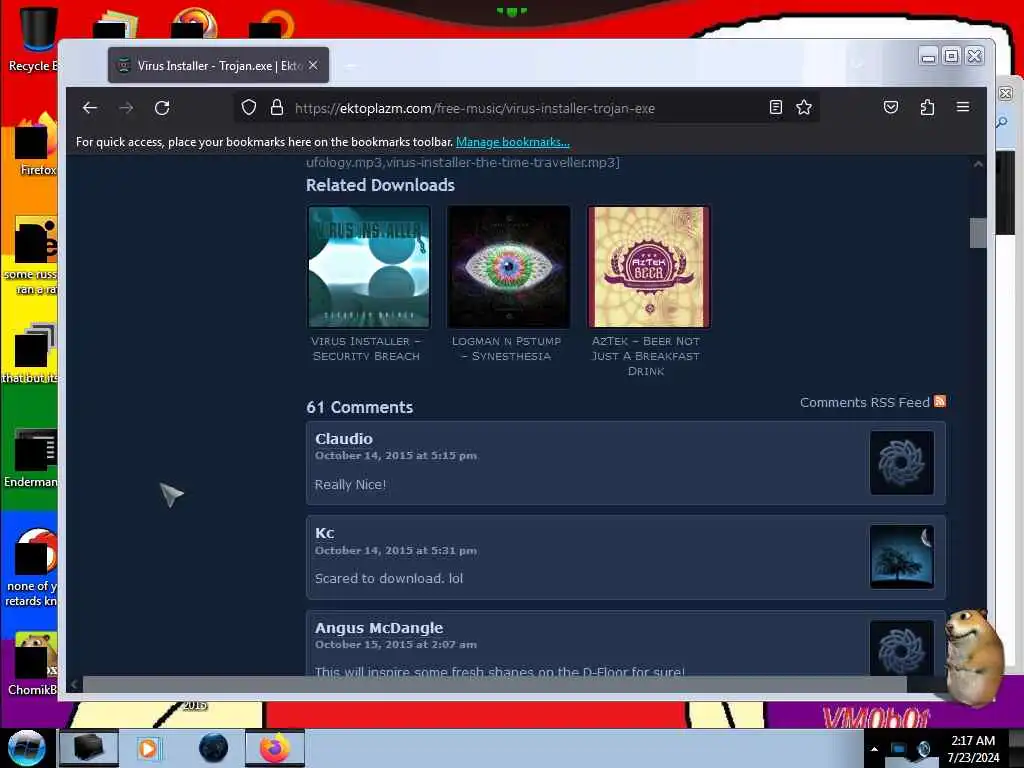Click timestamp October 14, 2015 at 5:31 pm

click(396, 550)
